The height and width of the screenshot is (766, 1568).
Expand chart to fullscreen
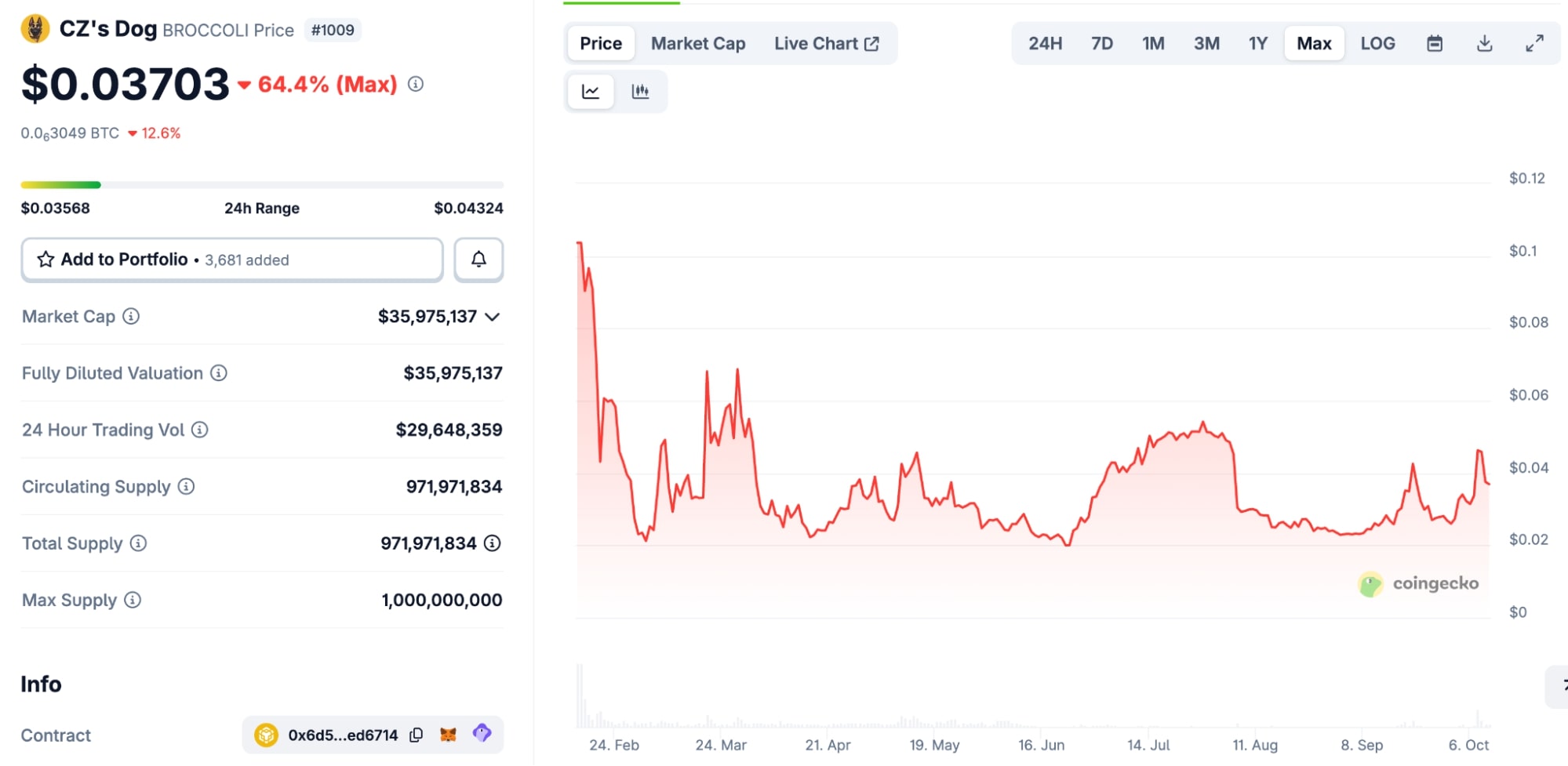point(1534,44)
